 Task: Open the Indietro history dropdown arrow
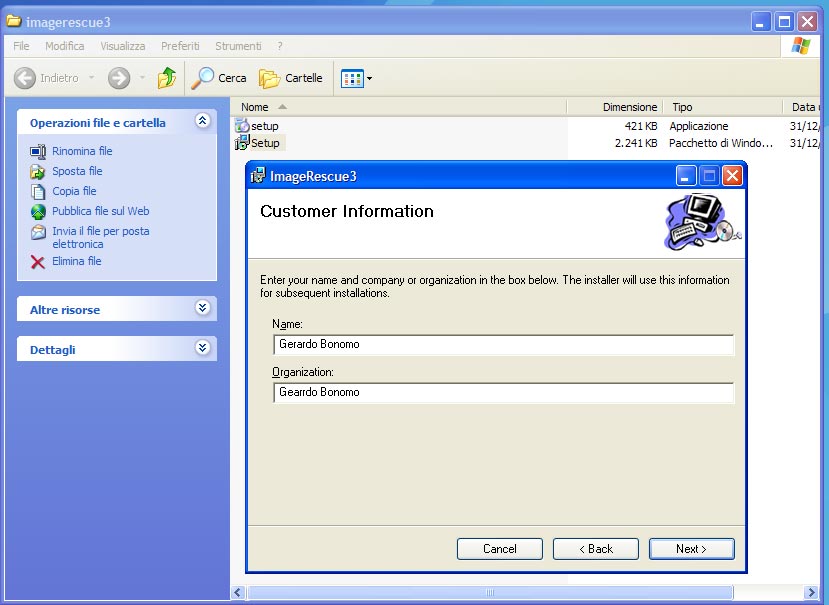point(91,78)
